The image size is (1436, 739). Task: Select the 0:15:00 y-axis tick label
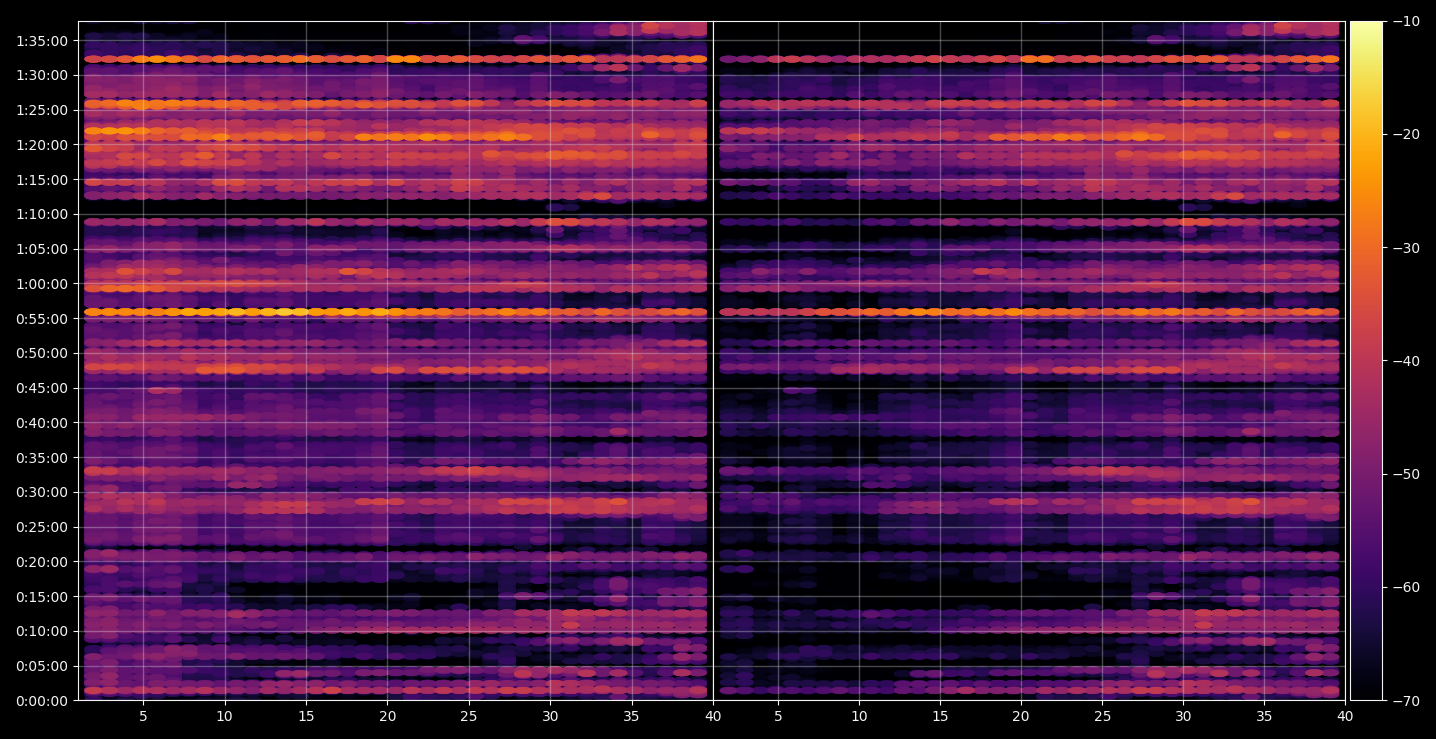(x=42, y=597)
